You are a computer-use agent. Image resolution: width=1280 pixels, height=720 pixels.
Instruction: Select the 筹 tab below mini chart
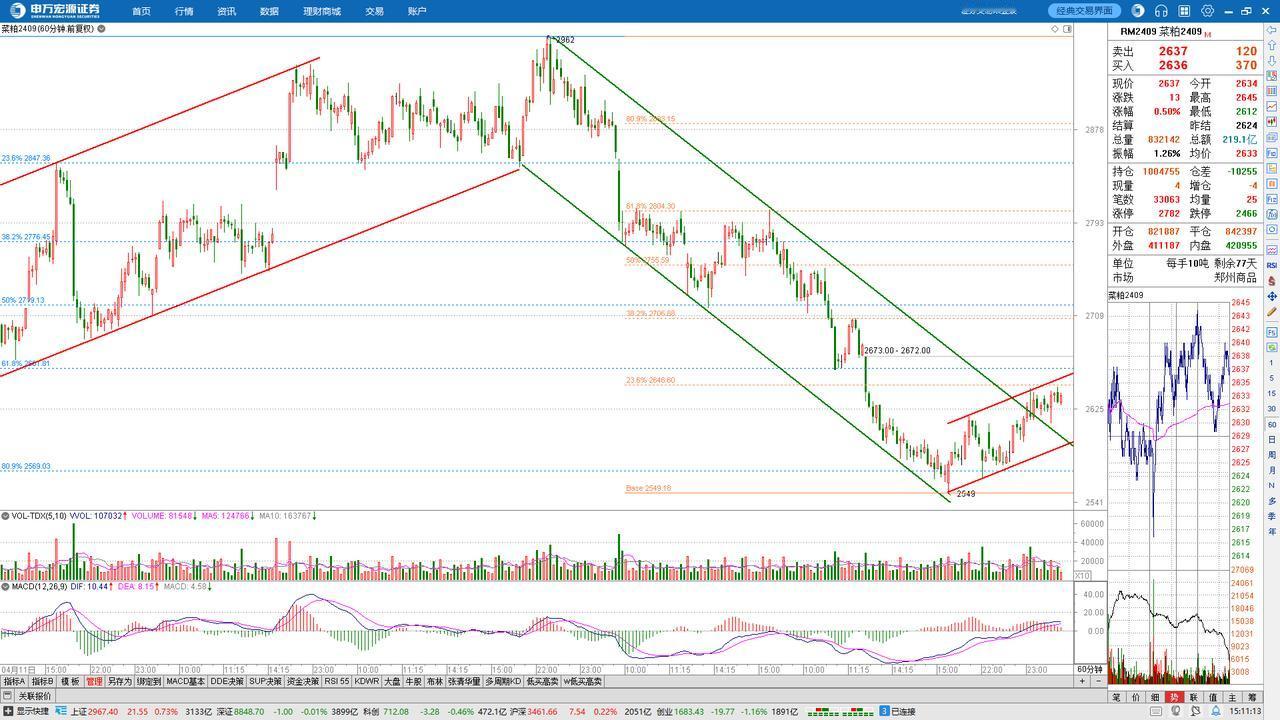(x=1252, y=697)
